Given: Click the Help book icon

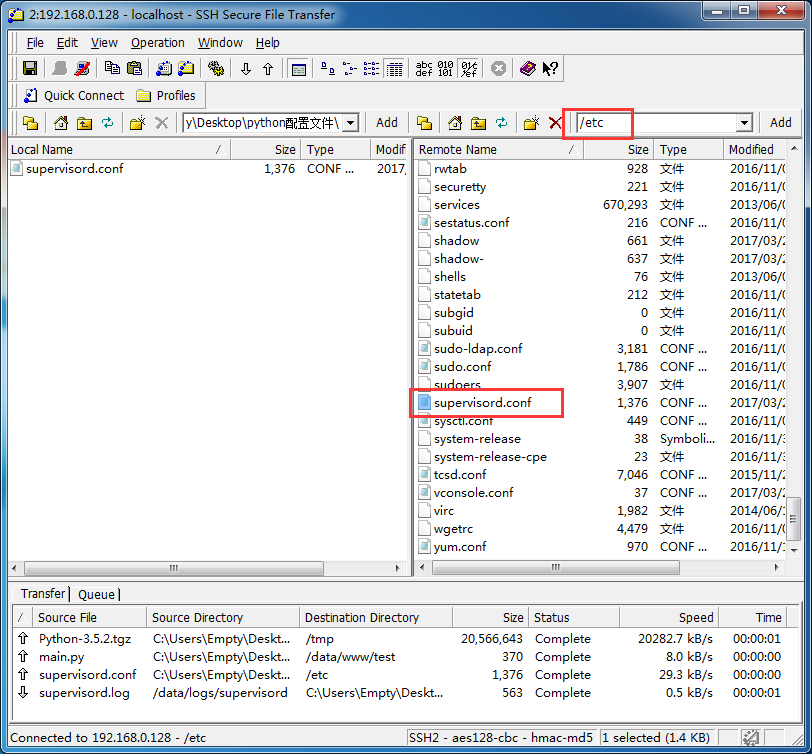Looking at the screenshot, I should (x=528, y=68).
